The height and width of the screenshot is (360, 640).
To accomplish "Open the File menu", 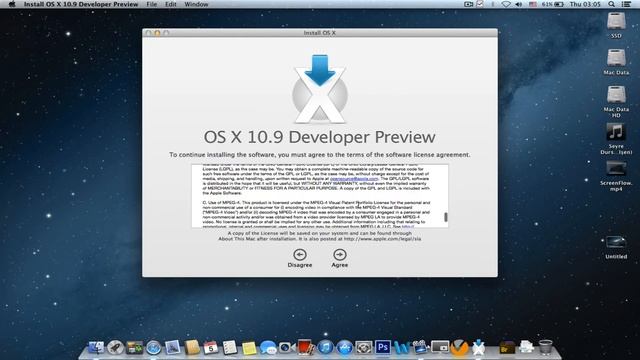I will (x=151, y=4).
